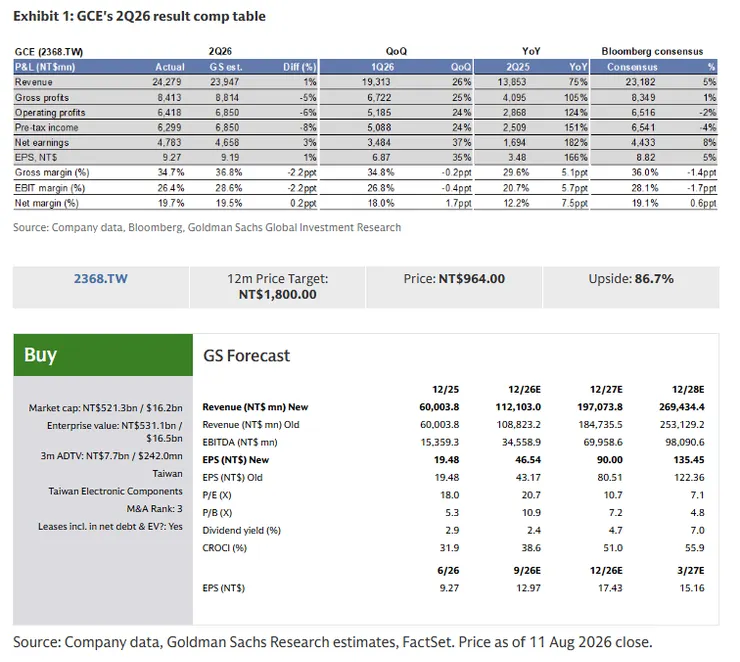Click the M&A Rank: 3 text
The height and width of the screenshot is (662, 740).
click(x=154, y=509)
